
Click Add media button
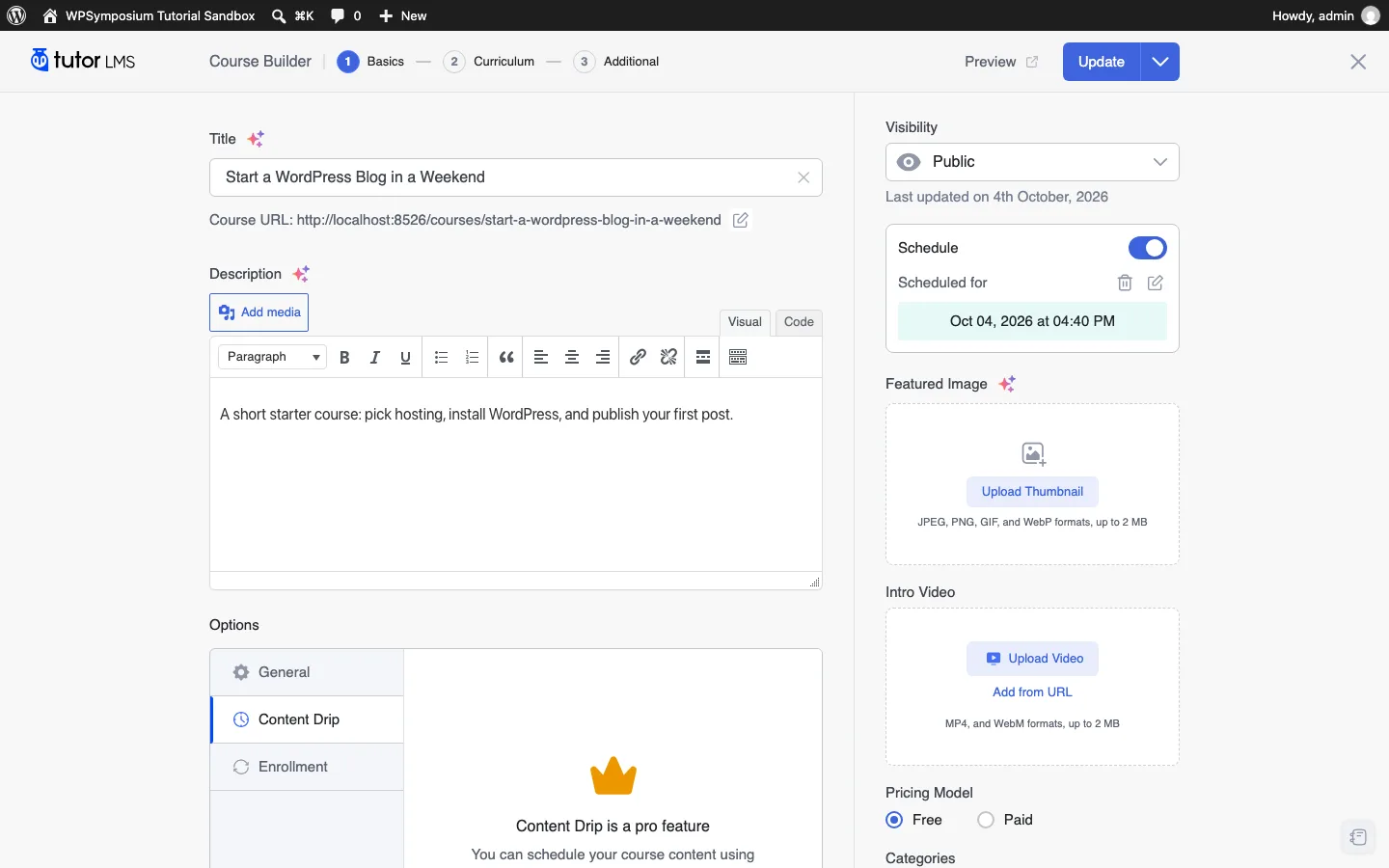259,312
